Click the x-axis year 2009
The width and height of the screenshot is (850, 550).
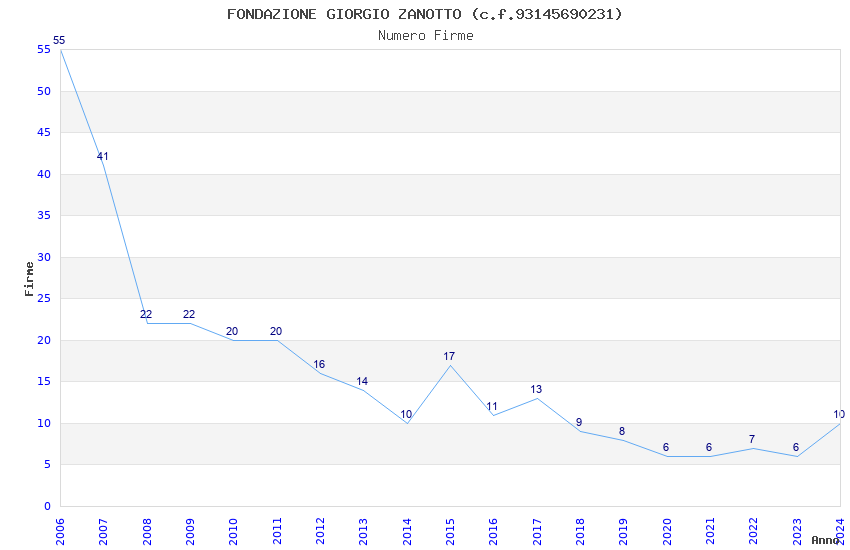[190, 532]
